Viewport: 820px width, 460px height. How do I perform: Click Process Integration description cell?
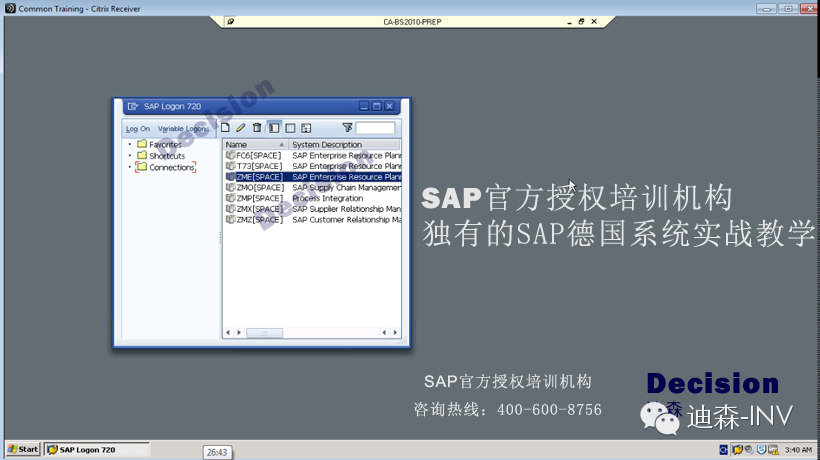click(x=327, y=198)
